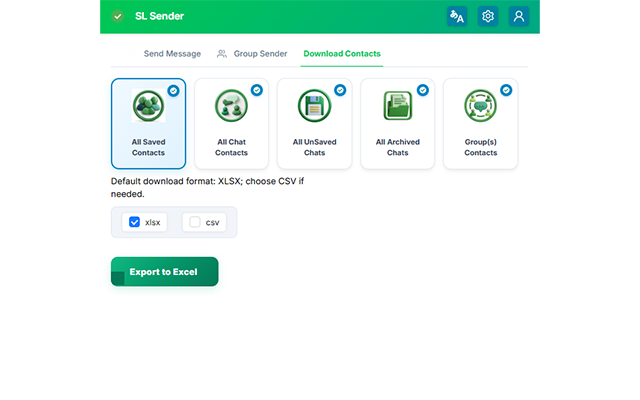Screen dimensions: 640x400
Task: Switch to the Group Sender tab
Action: point(260,53)
